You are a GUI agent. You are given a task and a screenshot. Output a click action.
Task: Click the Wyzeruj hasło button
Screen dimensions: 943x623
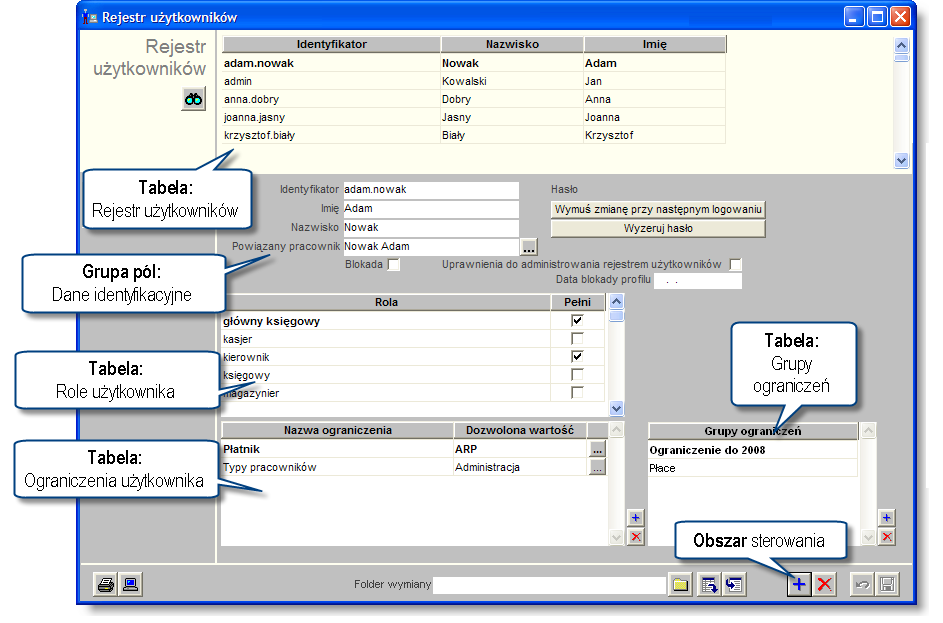(x=658, y=229)
